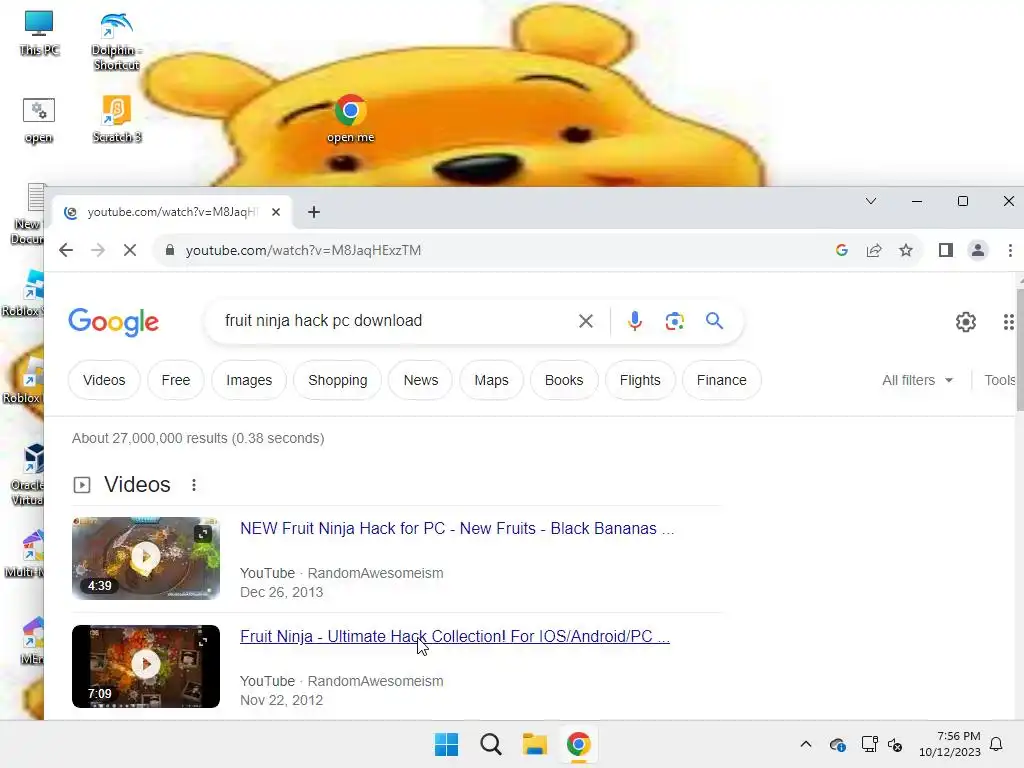Screen dimensions: 1024x768
Task: Open taskbar Search
Action: pos(490,744)
